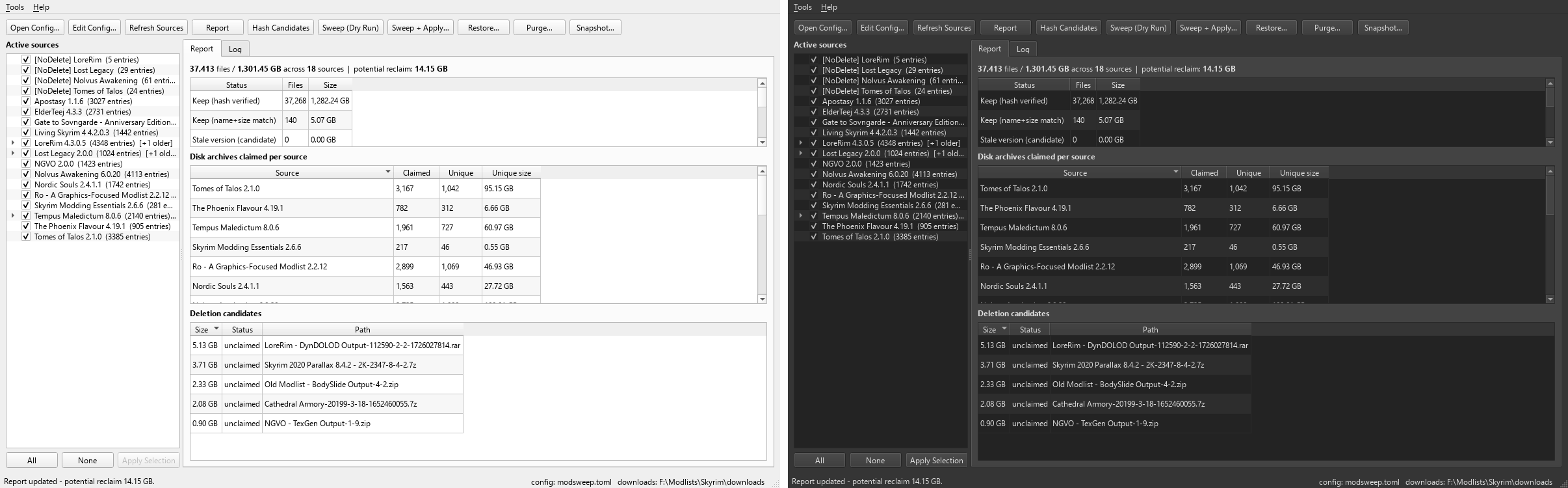
Task: Sort by Source column header in dark window
Action: tap(1079, 172)
